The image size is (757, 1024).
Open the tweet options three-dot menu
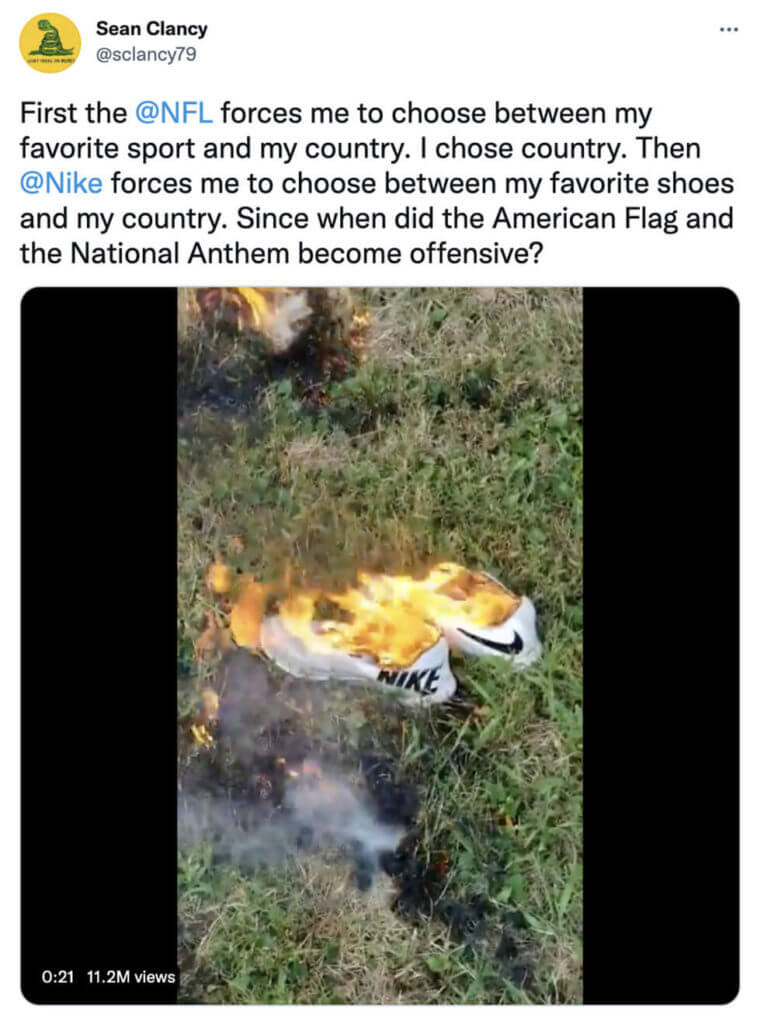tap(729, 30)
